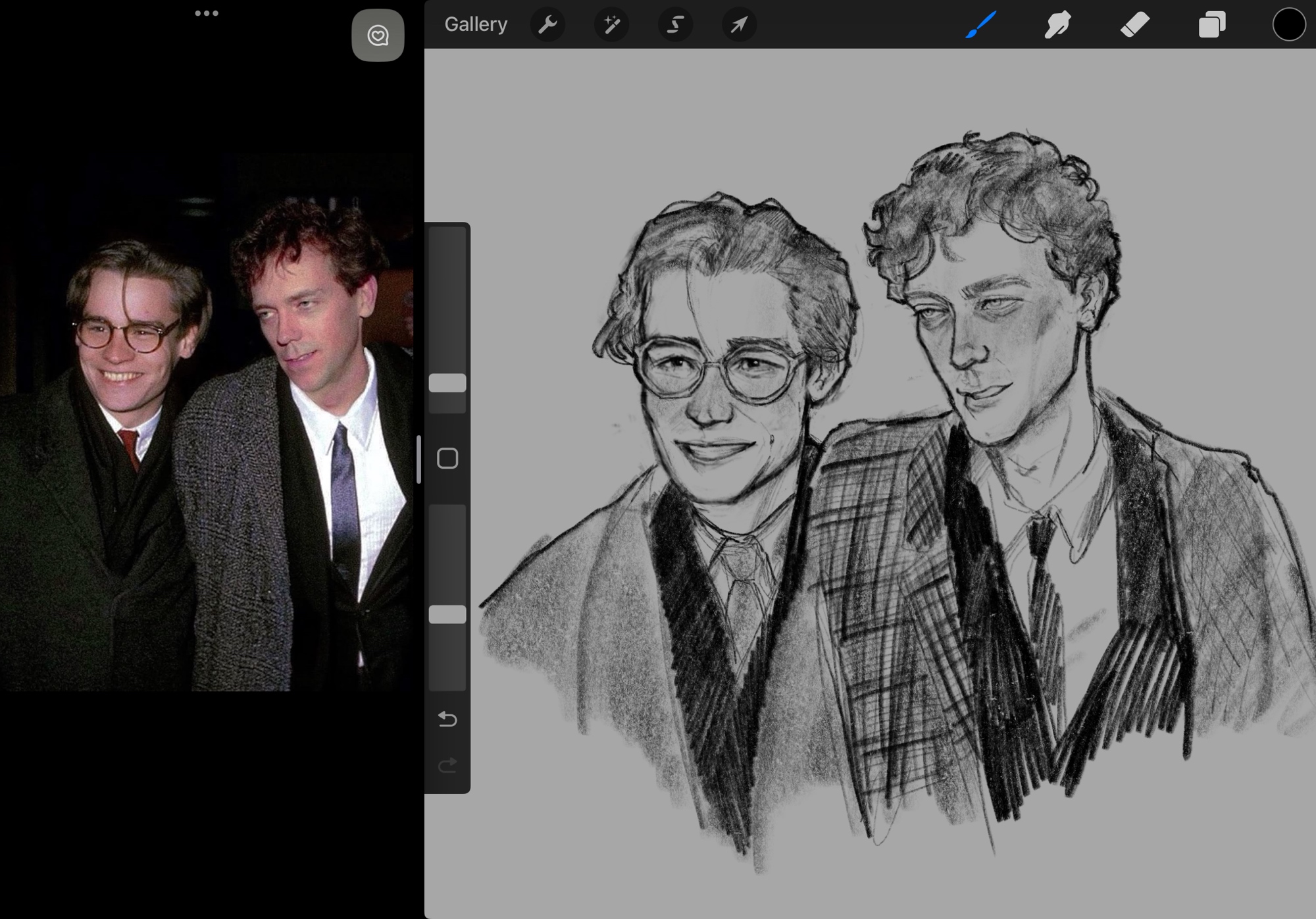Open the three-dots multitasking menu

click(207, 13)
